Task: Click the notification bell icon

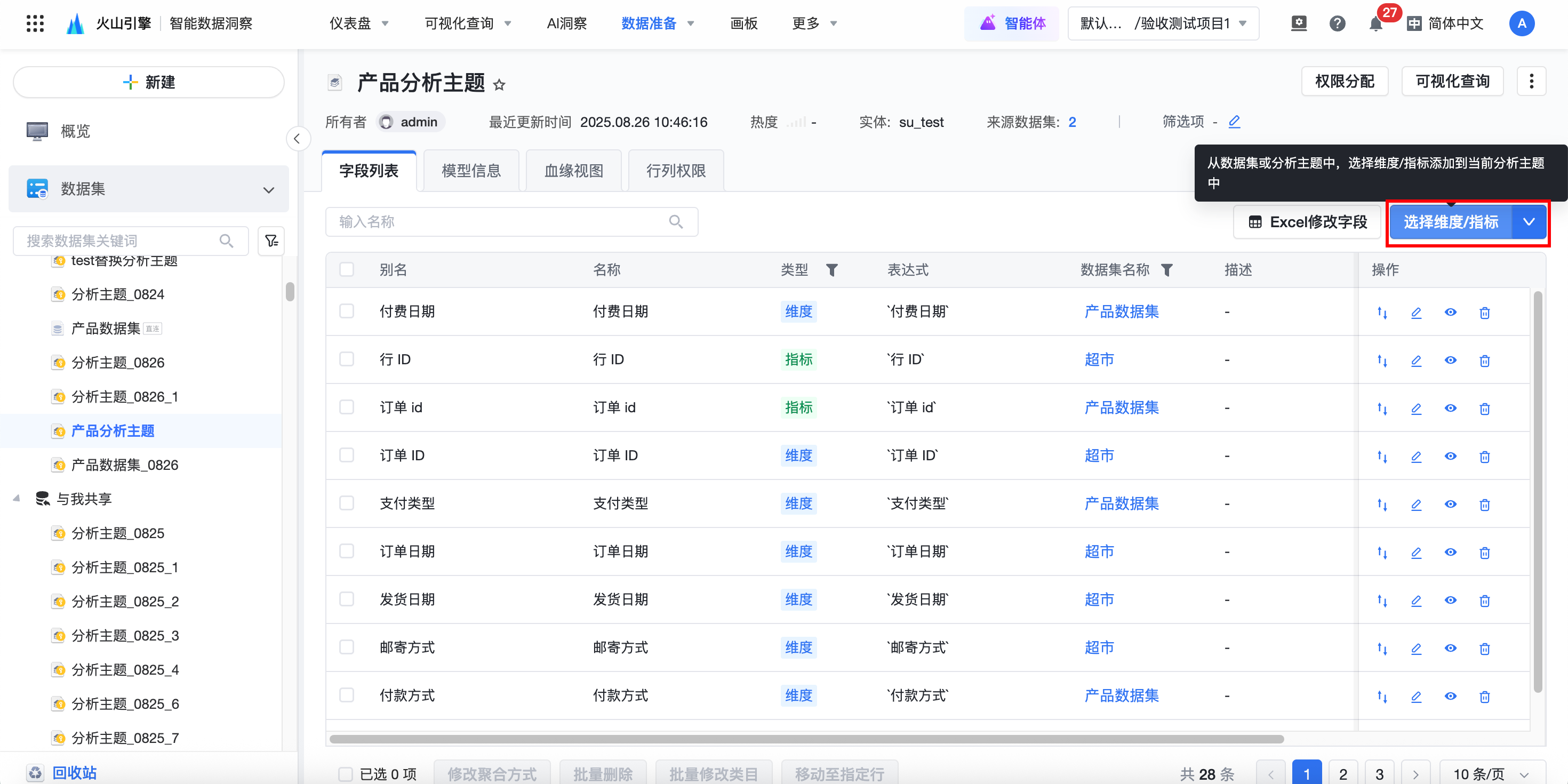Action: click(1375, 25)
